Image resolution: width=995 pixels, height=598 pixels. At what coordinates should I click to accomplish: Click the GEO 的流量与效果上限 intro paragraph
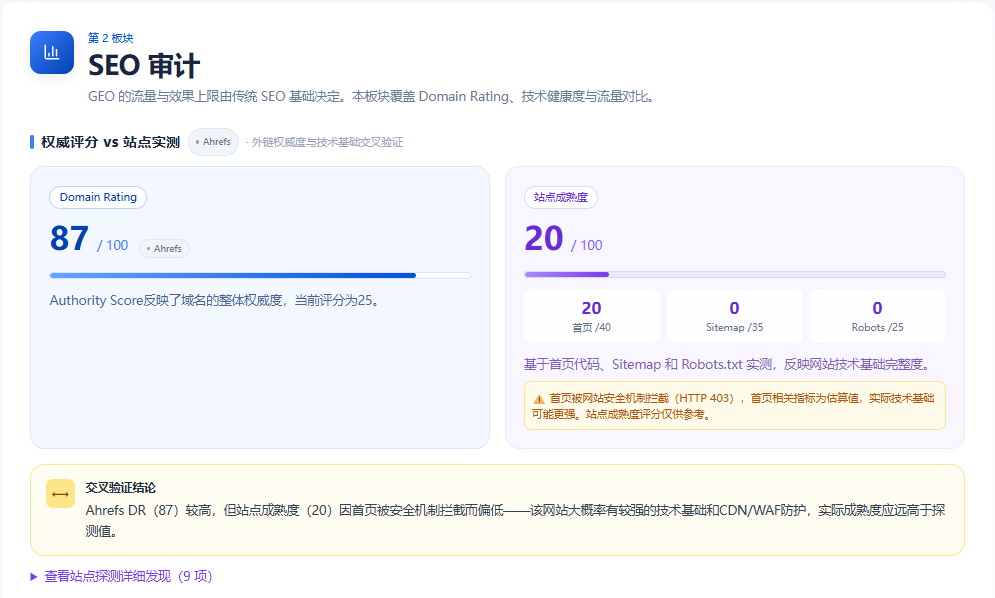tap(372, 96)
